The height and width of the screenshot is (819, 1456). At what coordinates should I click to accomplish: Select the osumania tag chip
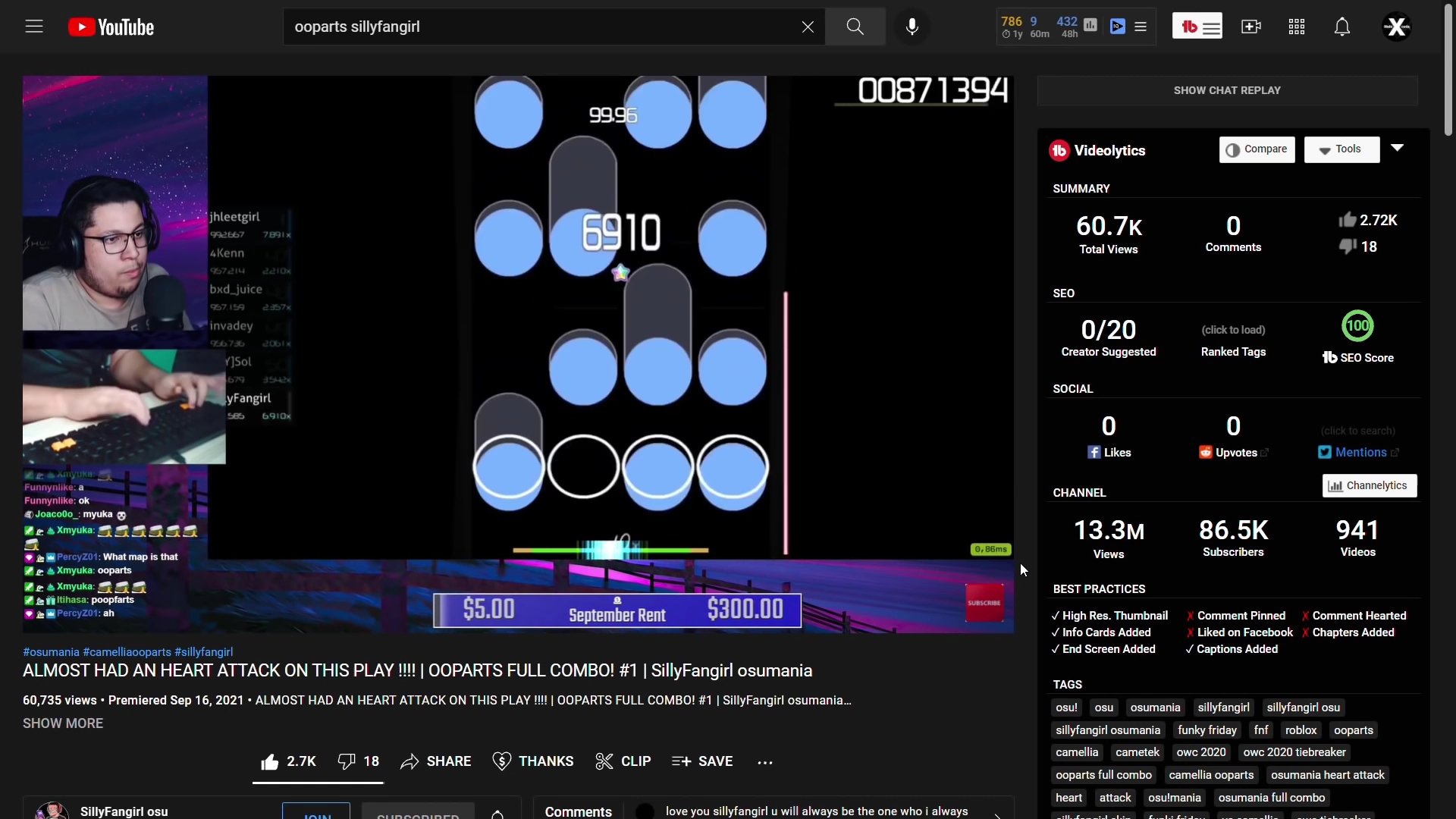1154,707
